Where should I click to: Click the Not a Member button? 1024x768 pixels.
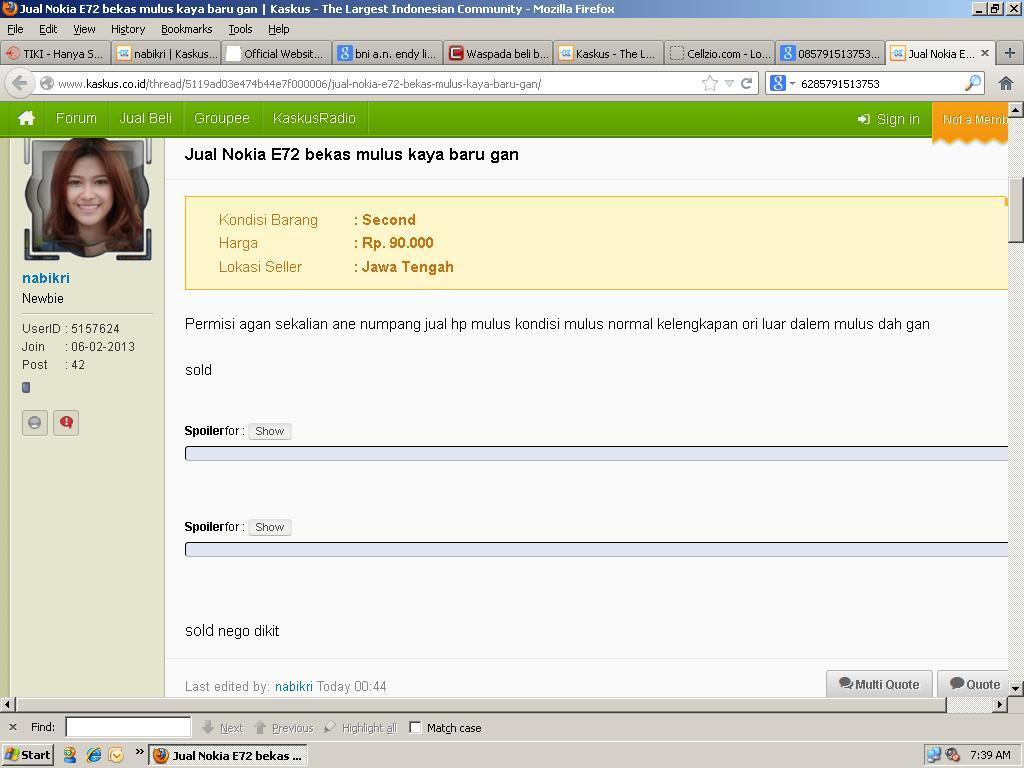pyautogui.click(x=970, y=120)
